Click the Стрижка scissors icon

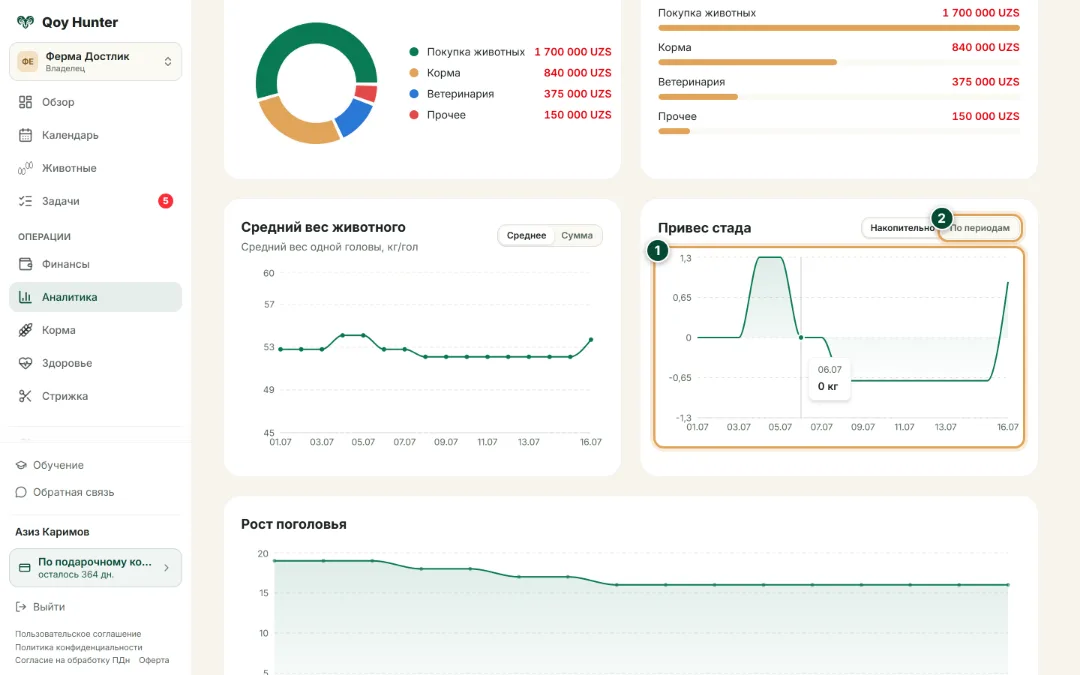25,396
